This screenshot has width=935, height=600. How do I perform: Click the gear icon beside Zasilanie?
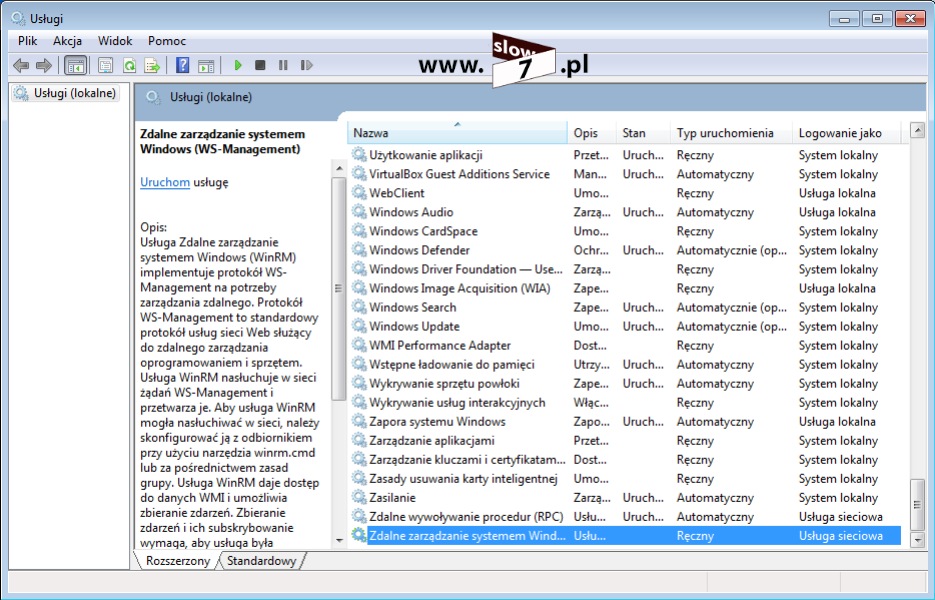coord(358,497)
